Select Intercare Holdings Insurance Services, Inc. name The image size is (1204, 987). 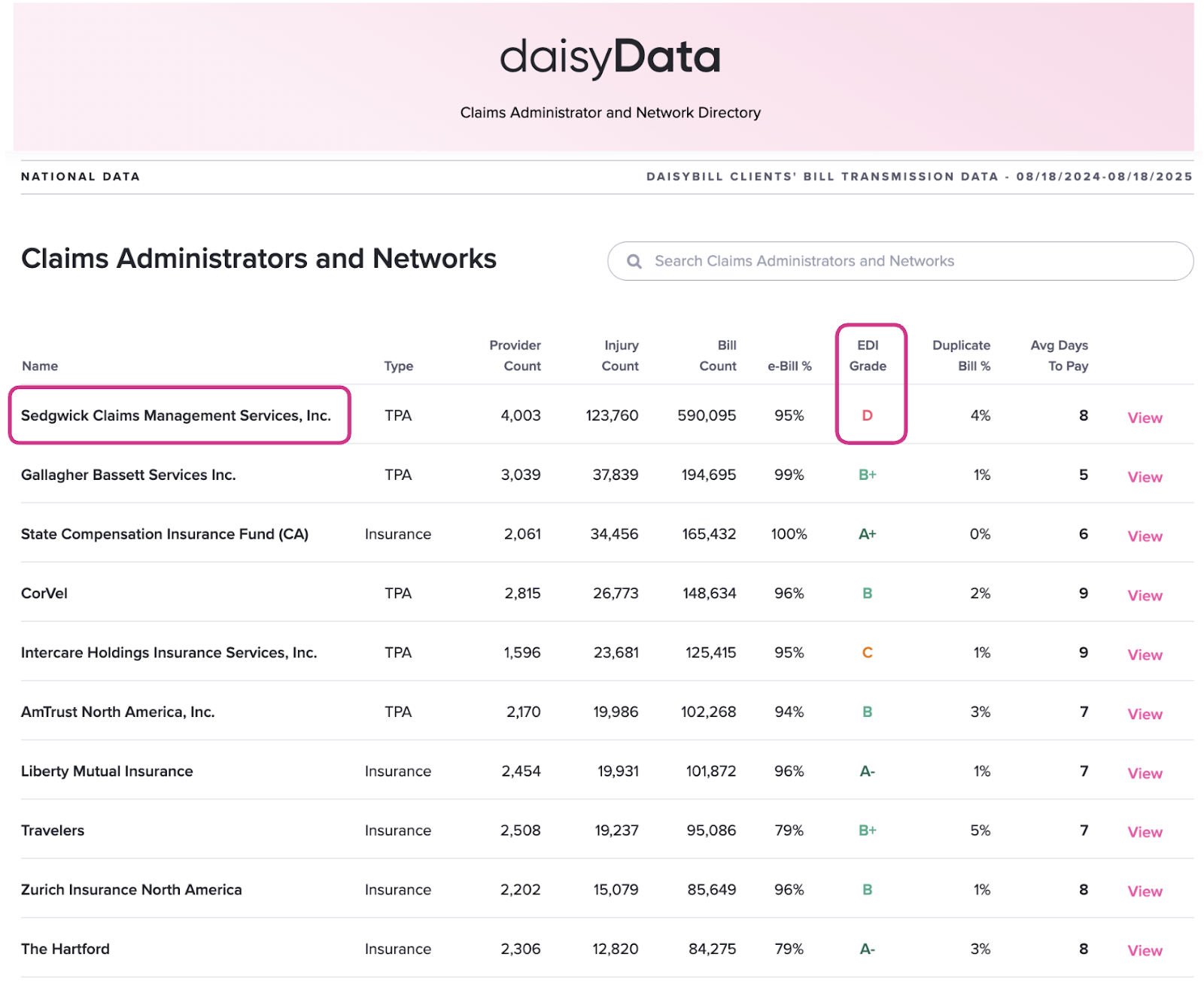tap(169, 653)
